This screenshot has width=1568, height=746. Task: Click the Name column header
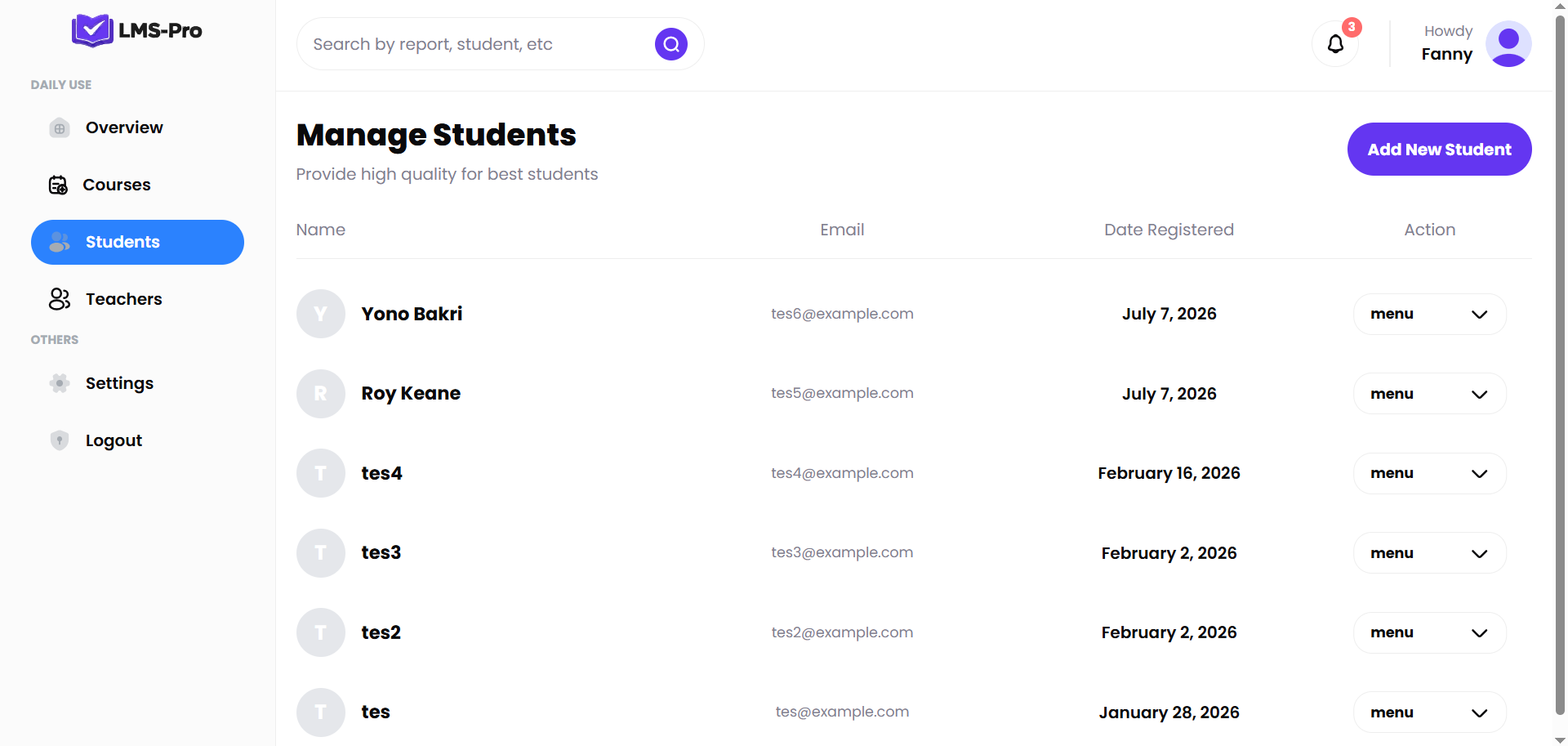pyautogui.click(x=321, y=230)
